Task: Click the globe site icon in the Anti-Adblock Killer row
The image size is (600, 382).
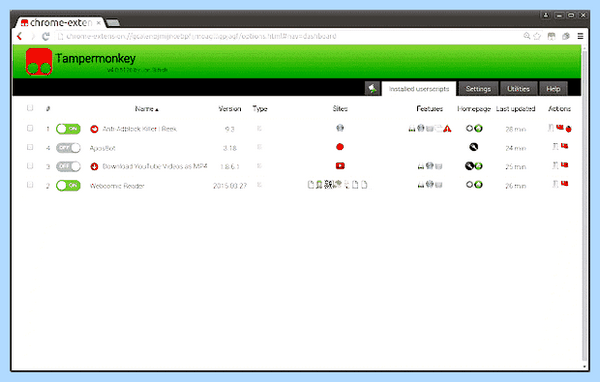Action: click(x=340, y=128)
